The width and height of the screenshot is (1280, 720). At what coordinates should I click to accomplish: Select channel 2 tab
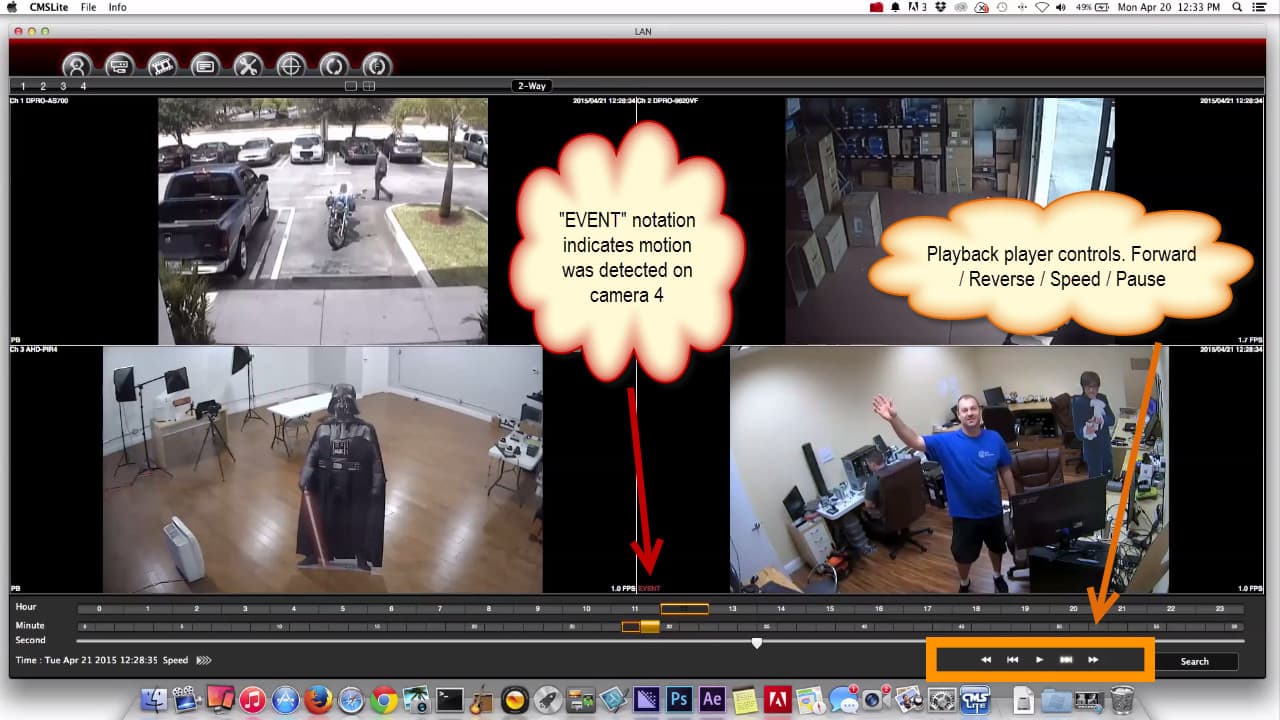click(43, 86)
